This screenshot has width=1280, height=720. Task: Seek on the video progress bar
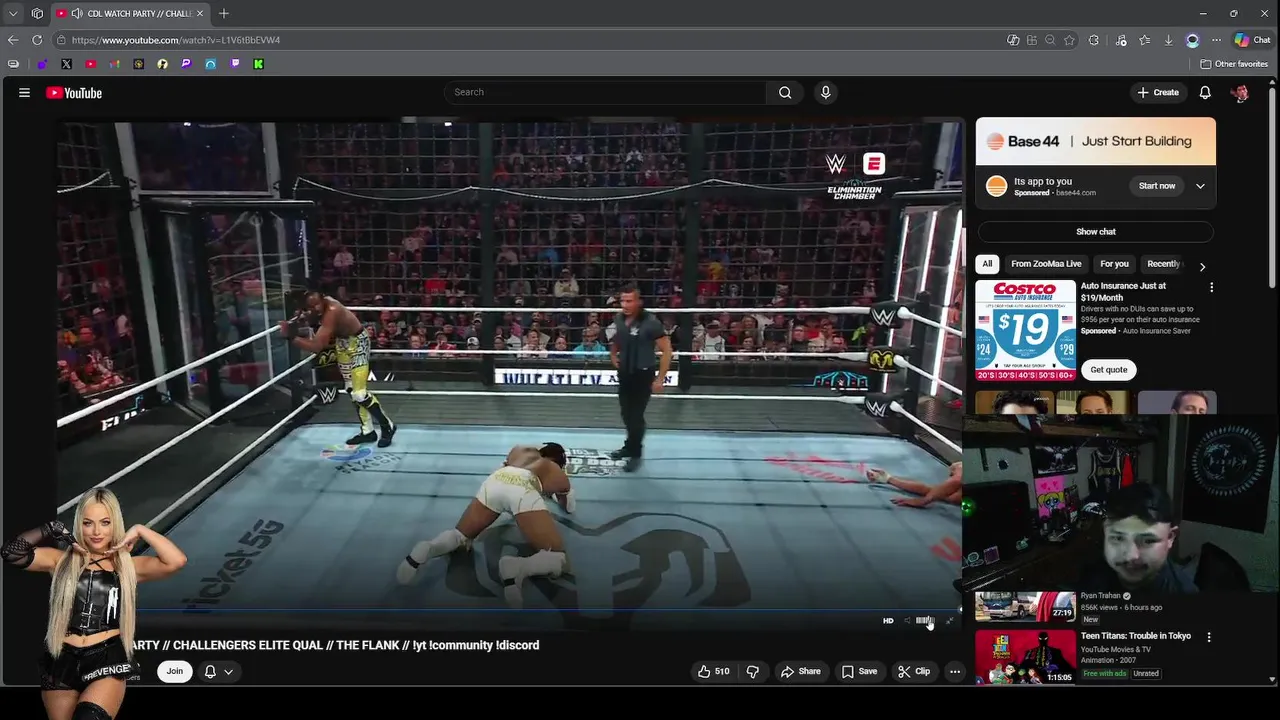click(510, 609)
